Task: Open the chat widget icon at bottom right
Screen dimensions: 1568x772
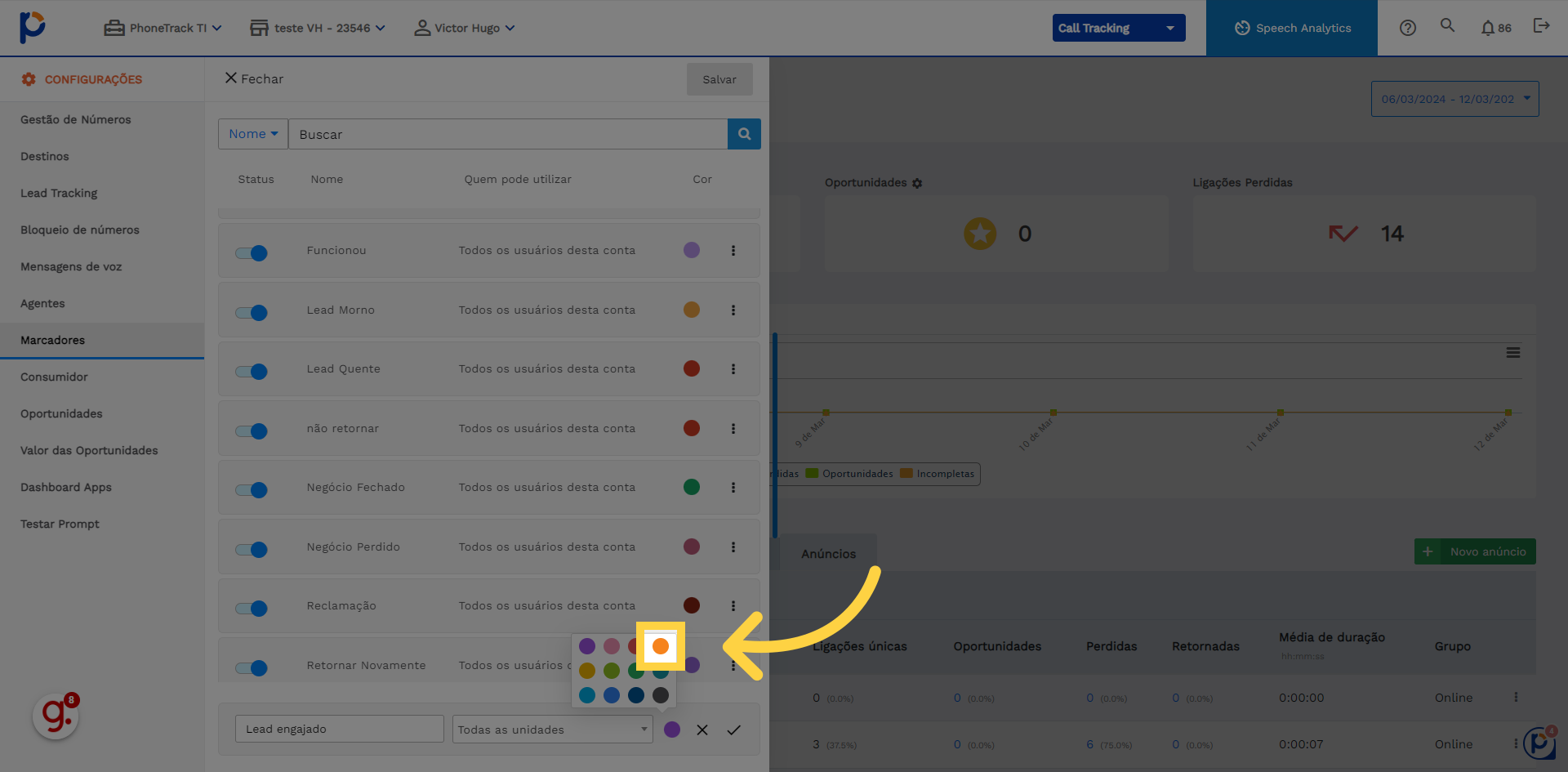Action: pyautogui.click(x=1540, y=743)
